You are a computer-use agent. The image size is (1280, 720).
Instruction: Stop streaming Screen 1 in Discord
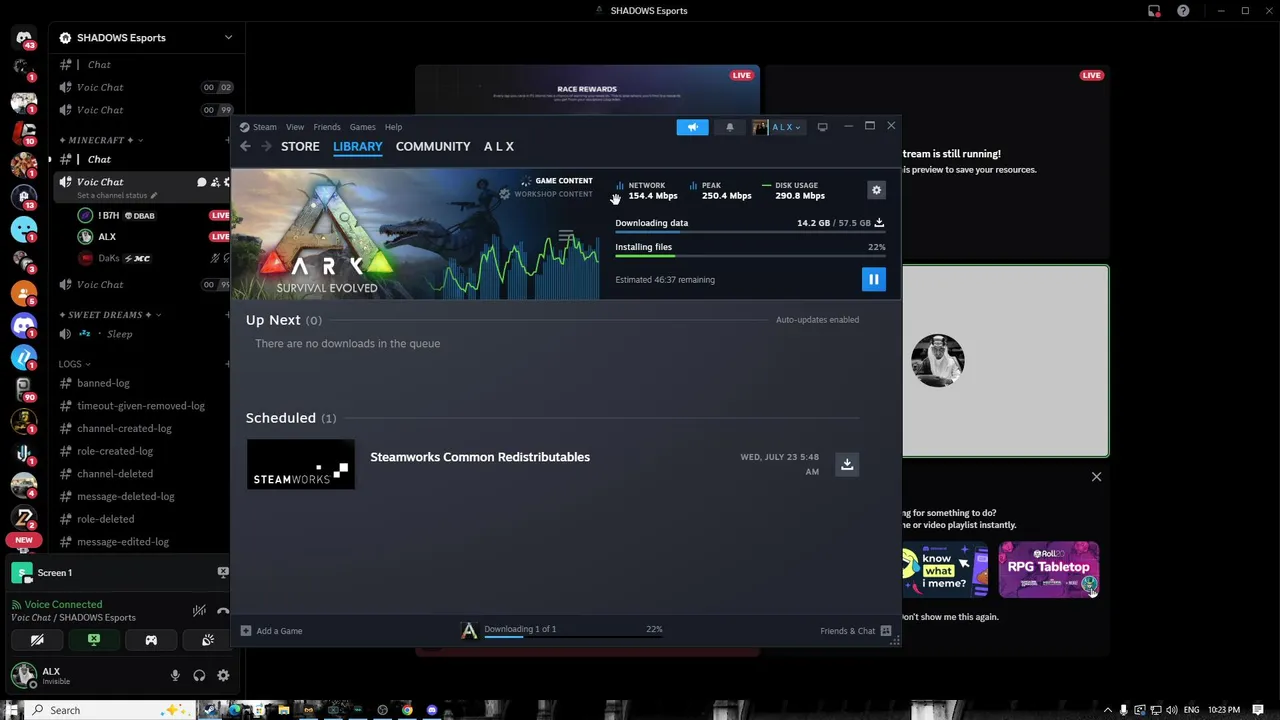223,573
